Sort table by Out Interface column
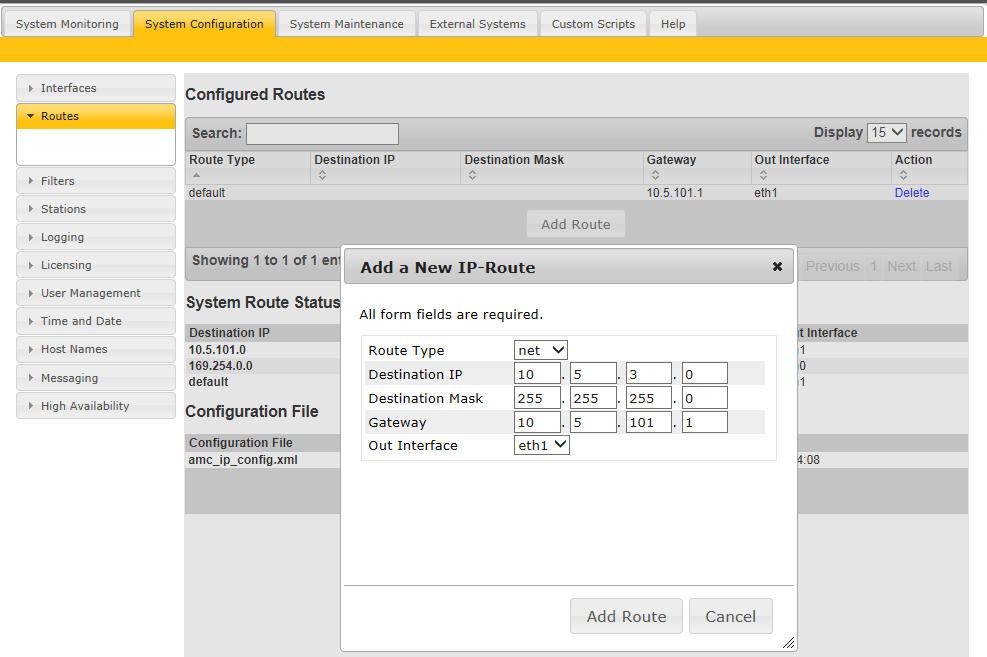Screen dimensions: 987x657 pyautogui.click(x=819, y=167)
